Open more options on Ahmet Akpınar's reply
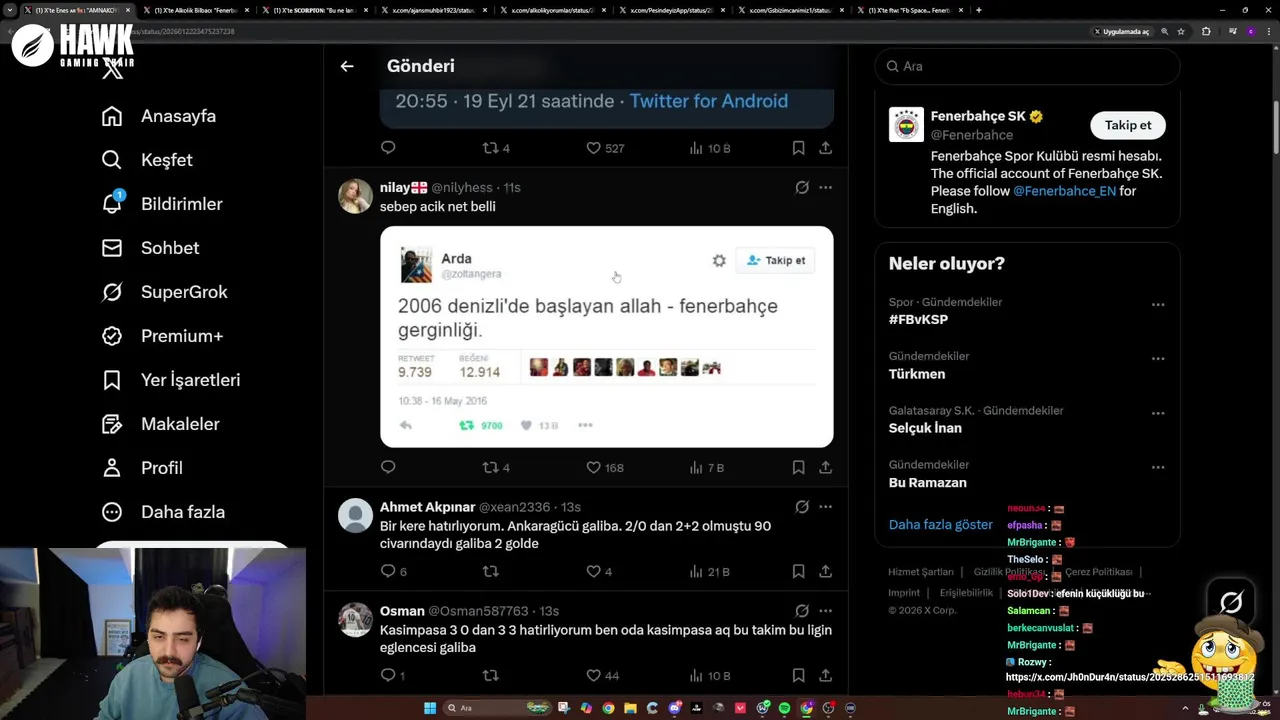Viewport: 1280px width, 720px height. (825, 507)
